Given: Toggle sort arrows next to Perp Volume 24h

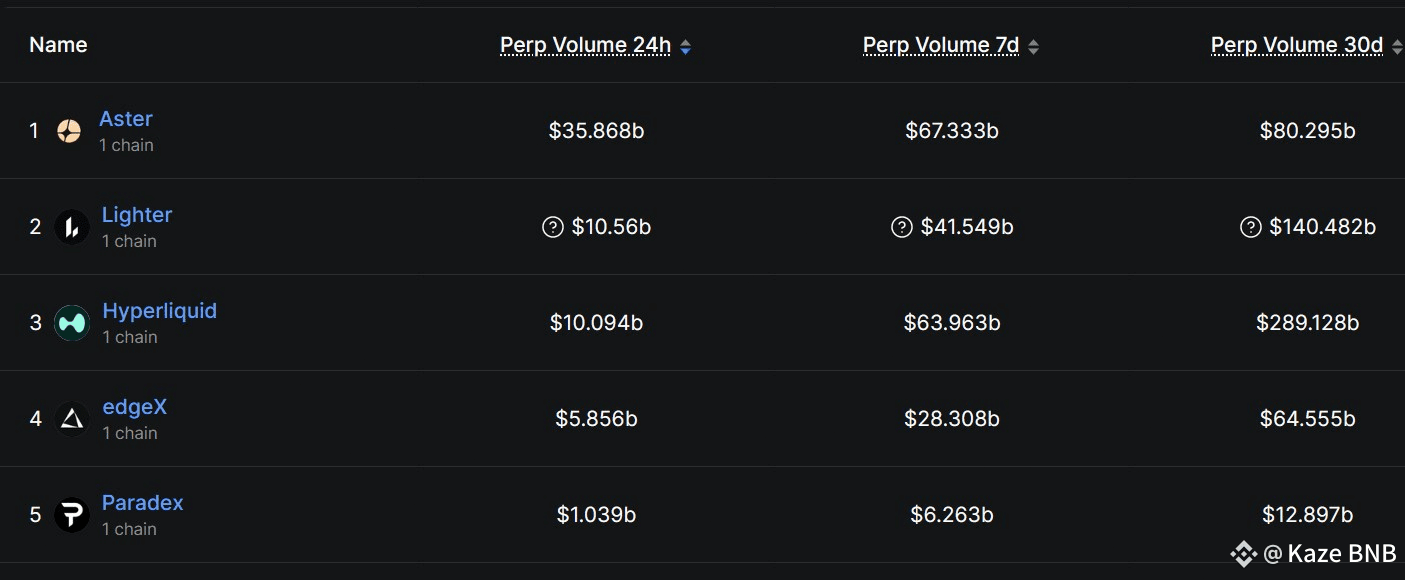Looking at the screenshot, I should [685, 47].
